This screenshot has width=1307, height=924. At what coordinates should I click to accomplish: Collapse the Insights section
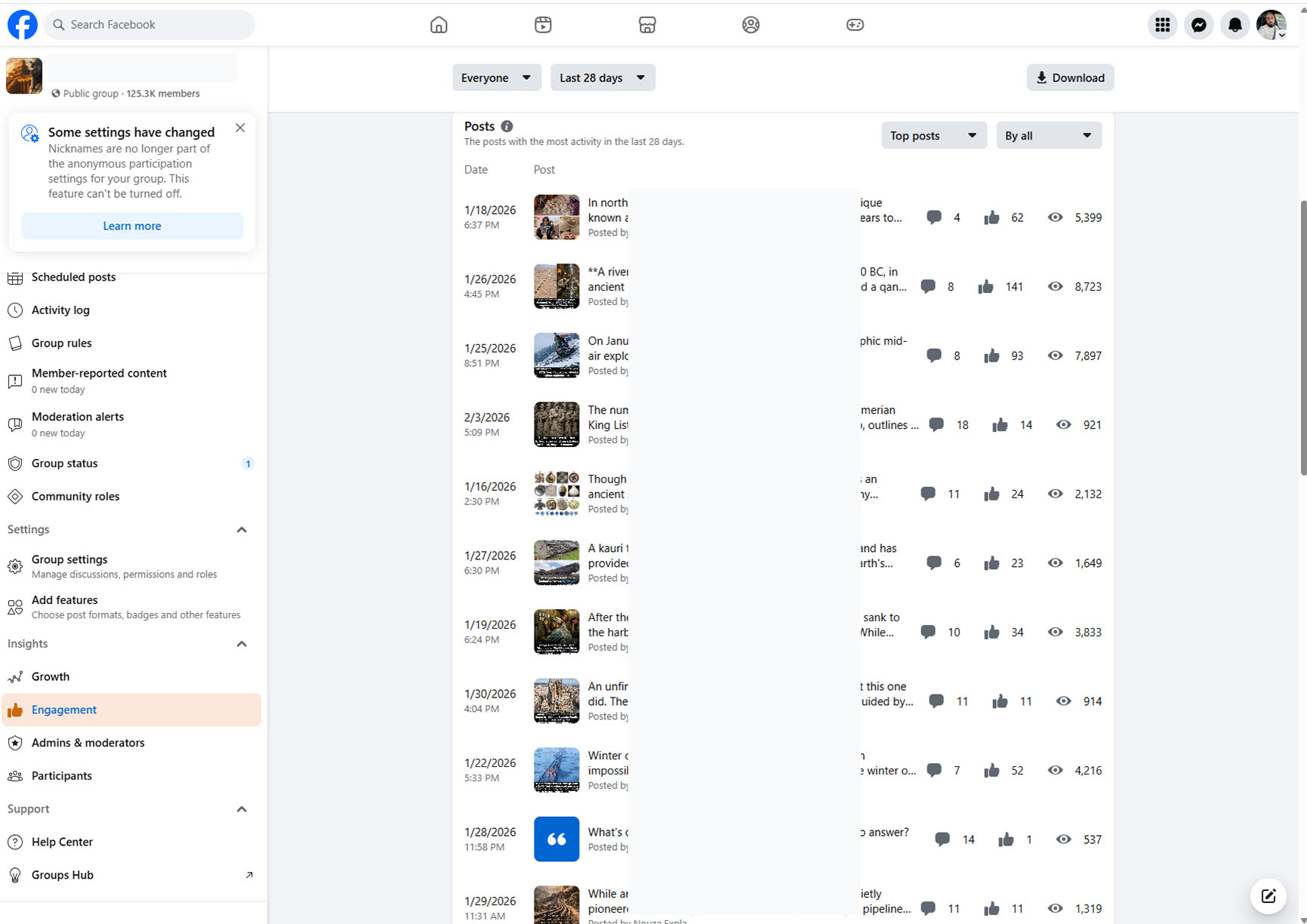242,644
